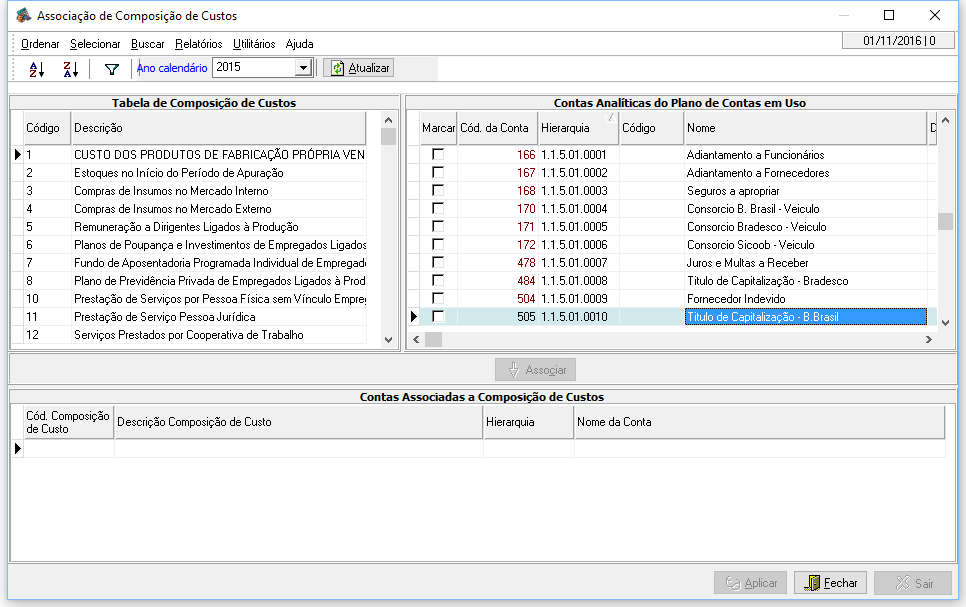Expand the Ano calendário dropdown
Image resolution: width=966 pixels, height=607 pixels.
point(303,68)
